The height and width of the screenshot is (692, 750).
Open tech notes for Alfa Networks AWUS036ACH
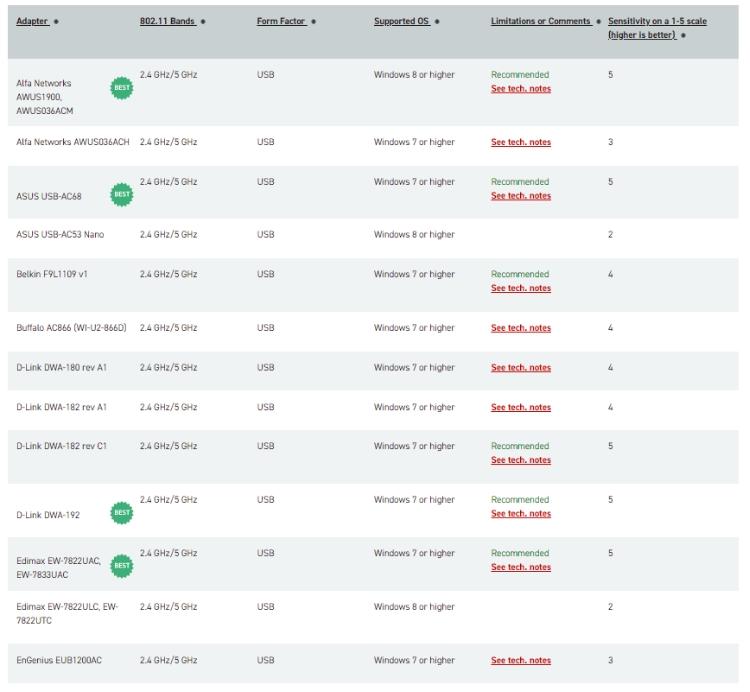pos(520,142)
